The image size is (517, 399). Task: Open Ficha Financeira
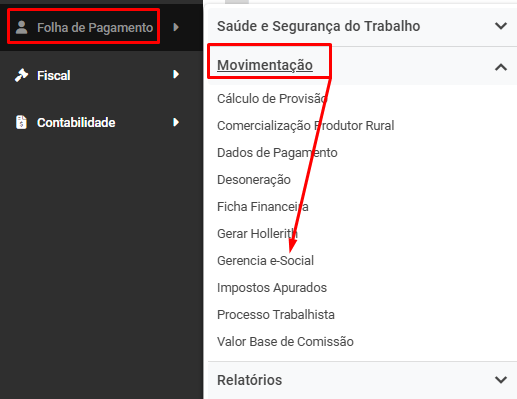[x=263, y=207]
